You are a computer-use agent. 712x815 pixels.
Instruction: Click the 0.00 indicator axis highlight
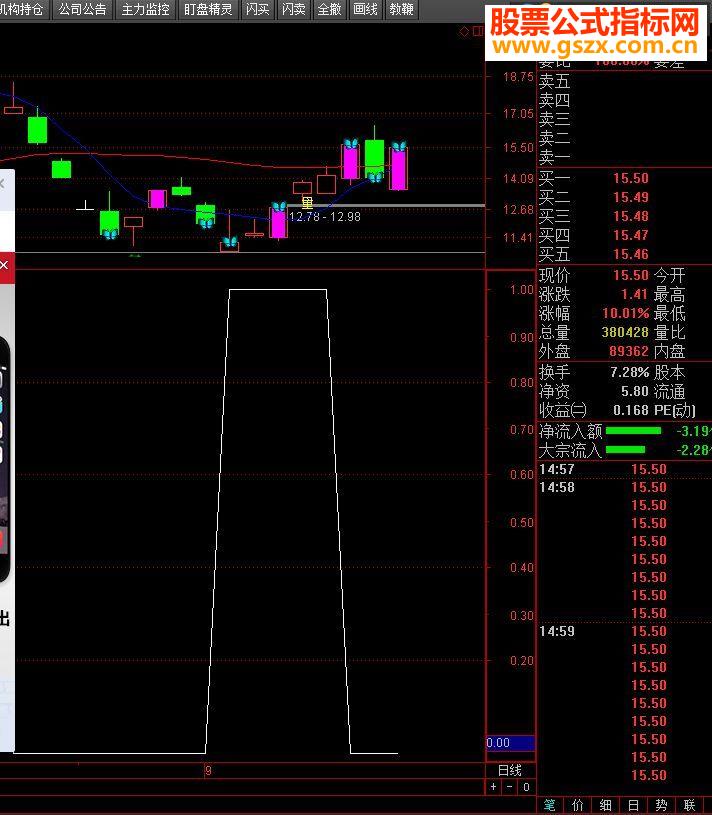pos(510,743)
